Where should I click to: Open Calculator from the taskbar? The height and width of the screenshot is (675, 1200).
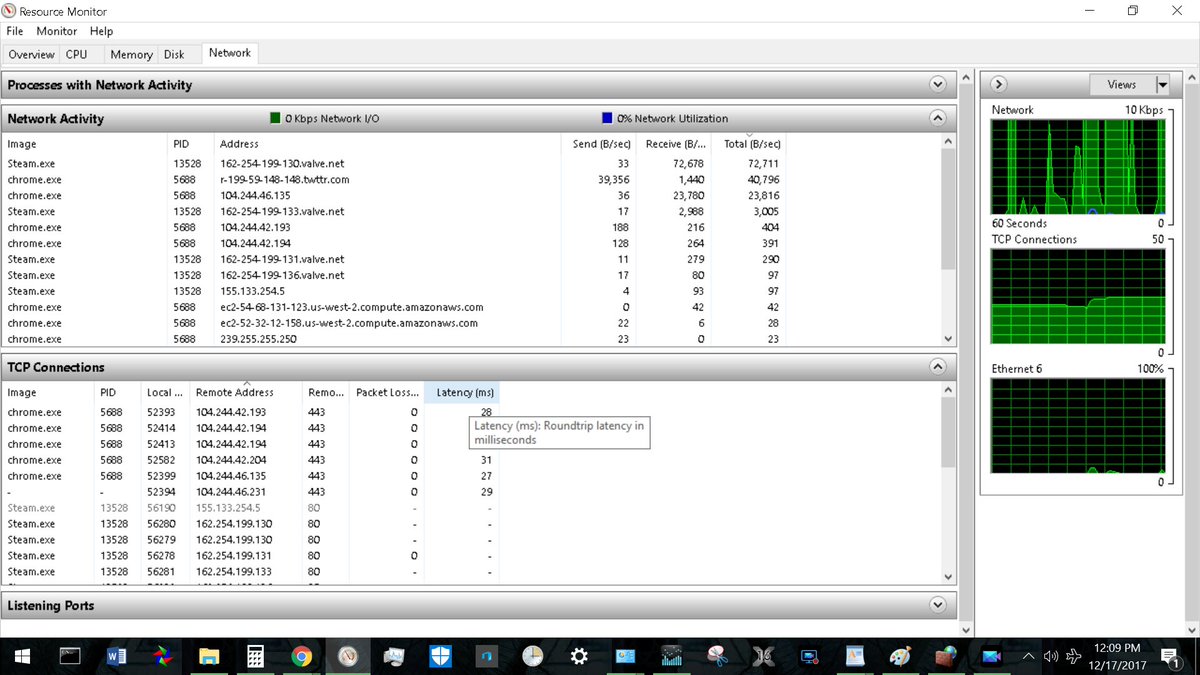(x=255, y=657)
